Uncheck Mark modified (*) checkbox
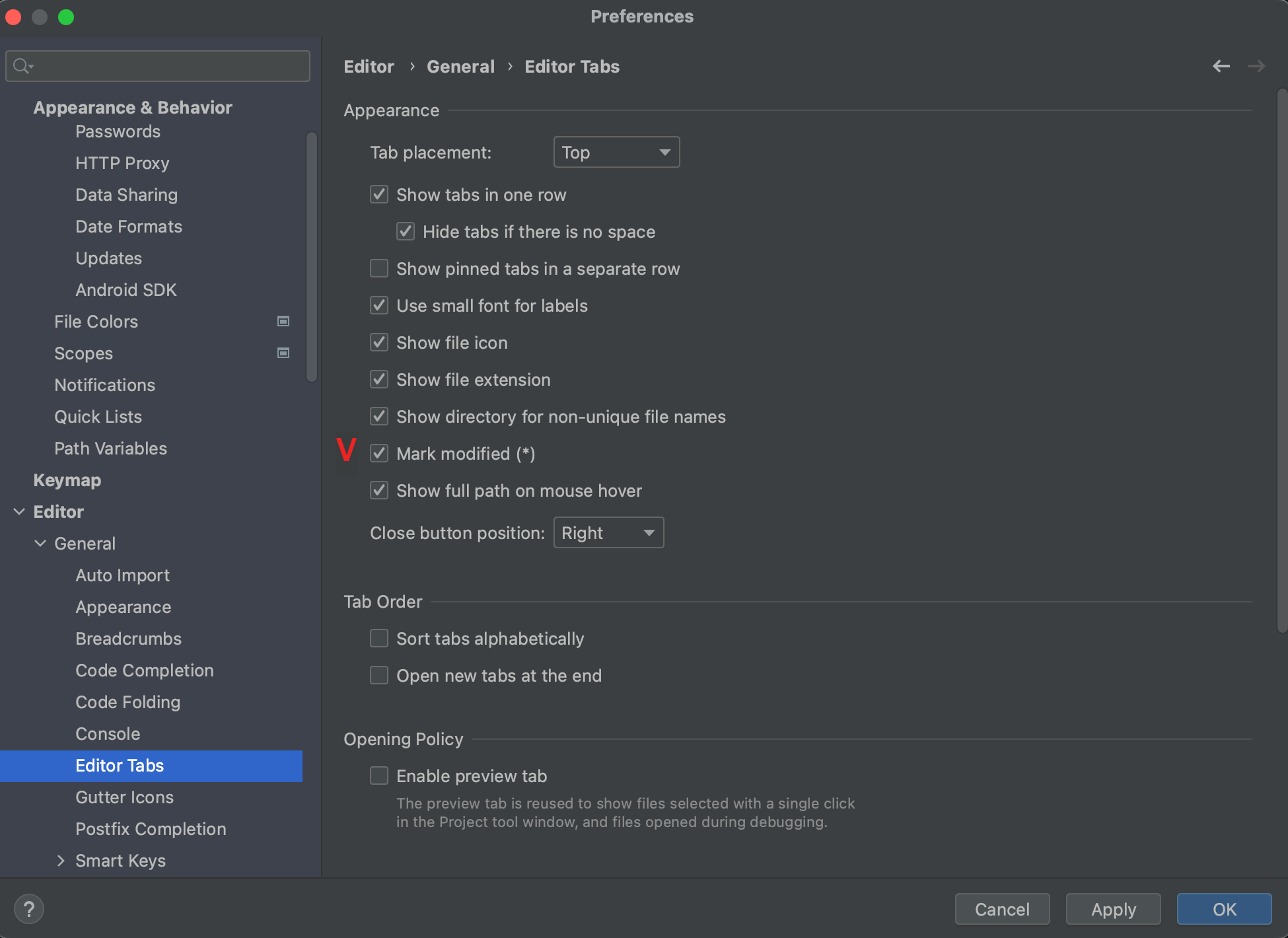 pyautogui.click(x=379, y=454)
